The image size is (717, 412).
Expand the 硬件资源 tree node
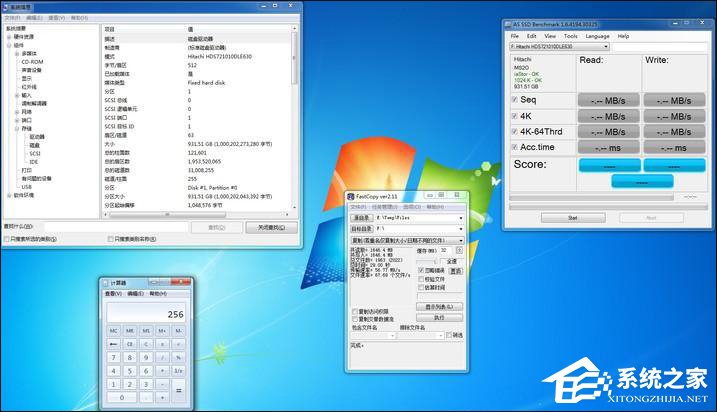[x=9, y=37]
